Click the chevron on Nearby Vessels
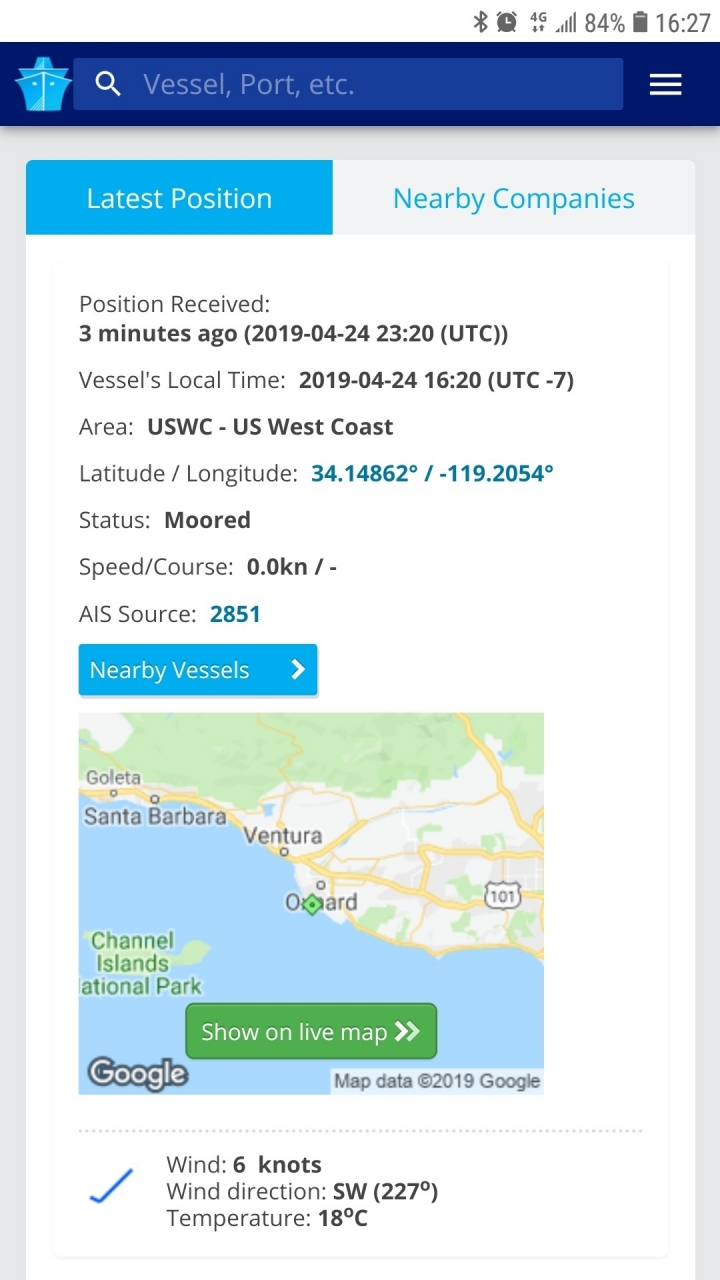Screen dimensions: 720x1280 (297, 670)
